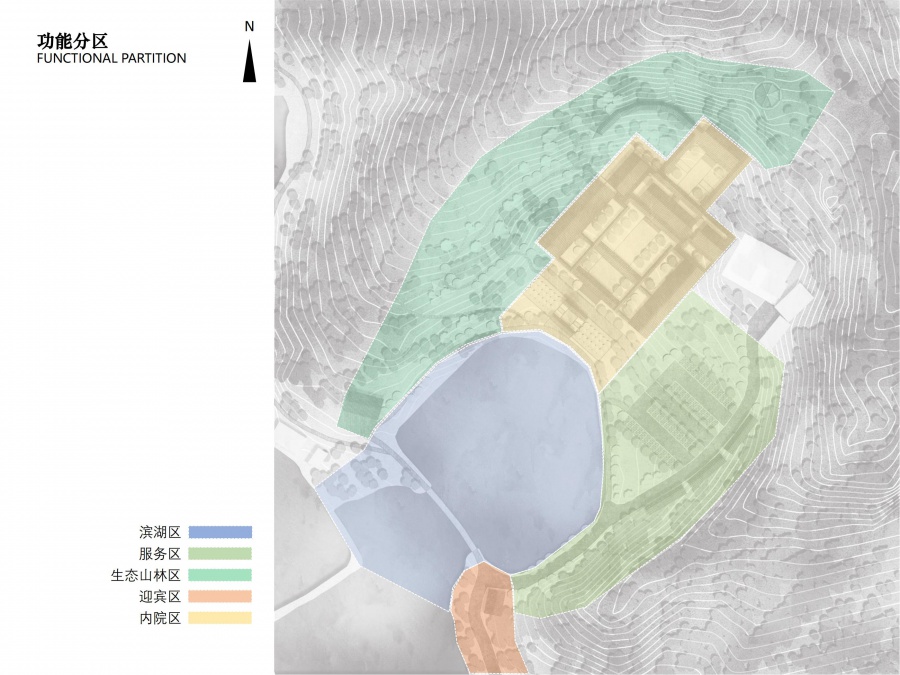Select the orange 迎宾区 legend swatch

click(220, 596)
